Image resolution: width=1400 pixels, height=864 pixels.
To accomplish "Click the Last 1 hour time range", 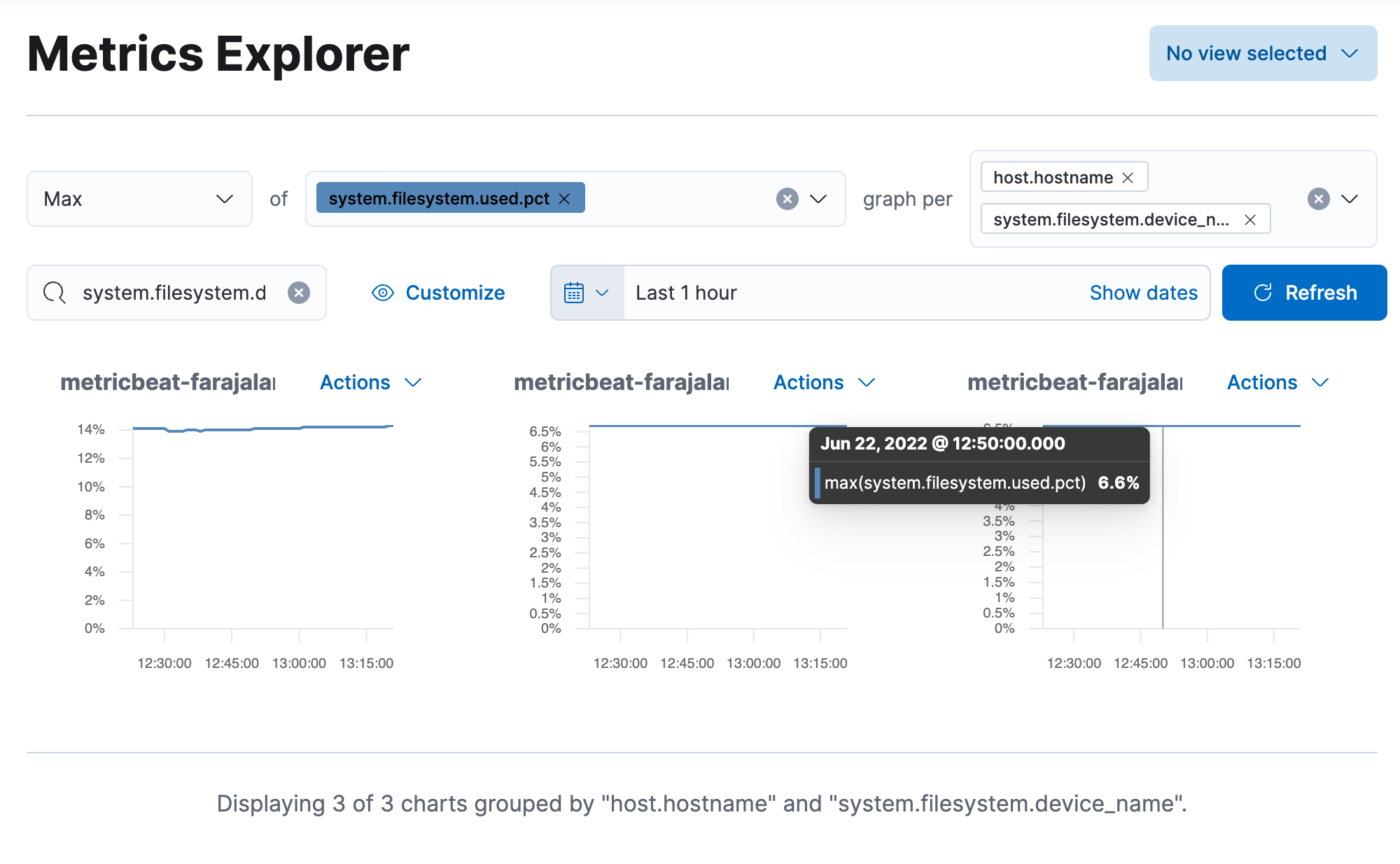I will coord(686,293).
